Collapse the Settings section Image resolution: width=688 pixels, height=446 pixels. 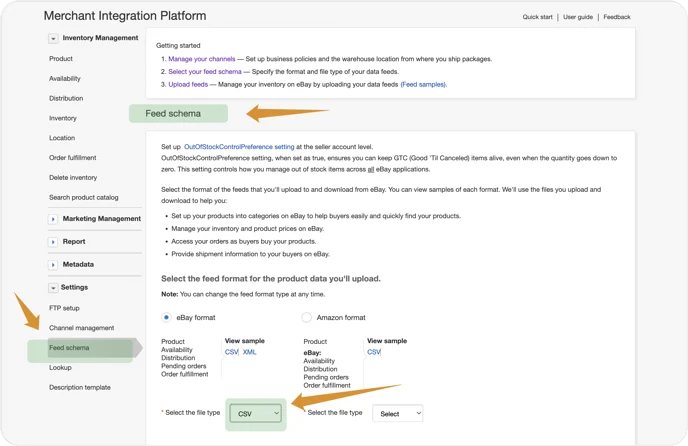[53, 288]
